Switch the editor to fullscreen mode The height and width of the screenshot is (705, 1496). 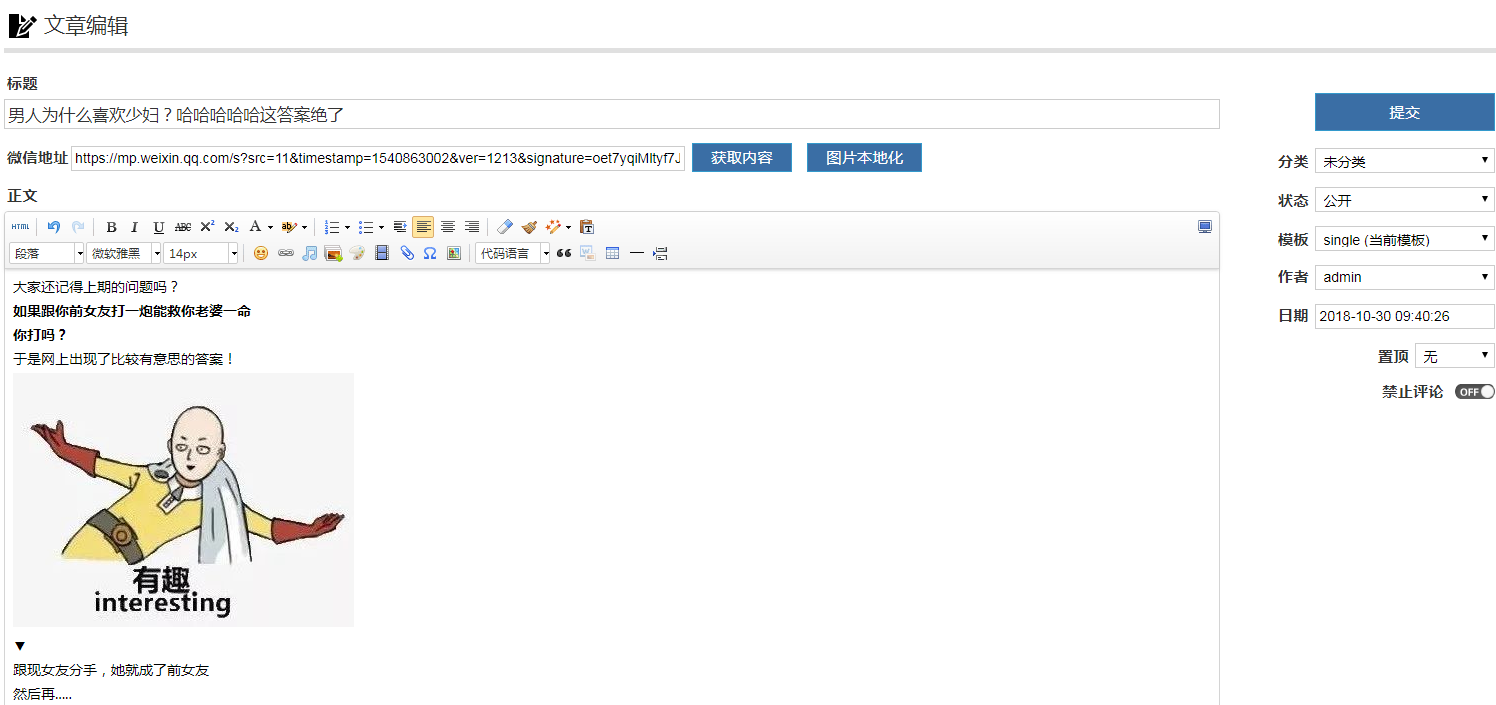(1205, 227)
